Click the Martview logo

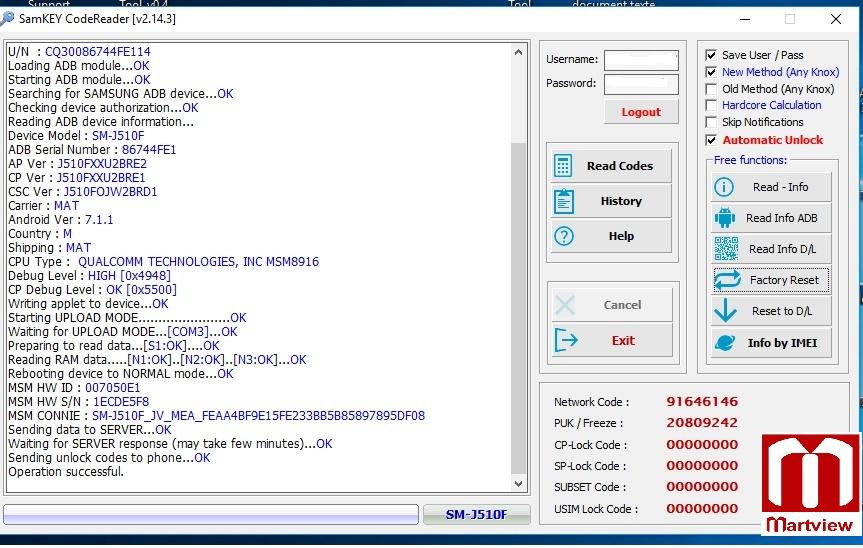(810, 484)
